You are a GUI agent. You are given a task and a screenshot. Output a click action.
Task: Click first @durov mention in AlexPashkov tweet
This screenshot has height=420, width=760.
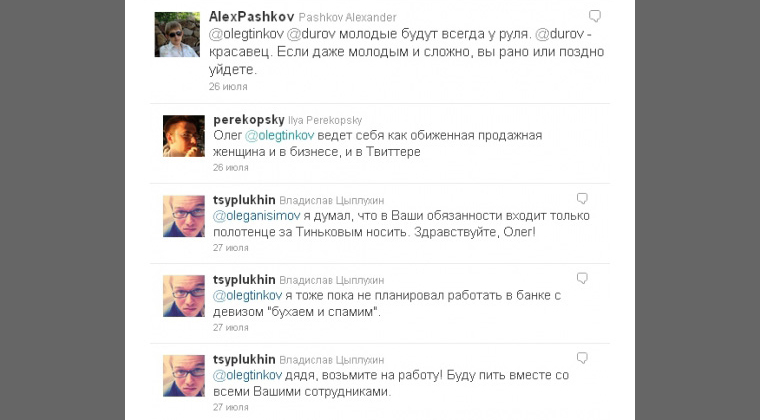pyautogui.click(x=311, y=34)
